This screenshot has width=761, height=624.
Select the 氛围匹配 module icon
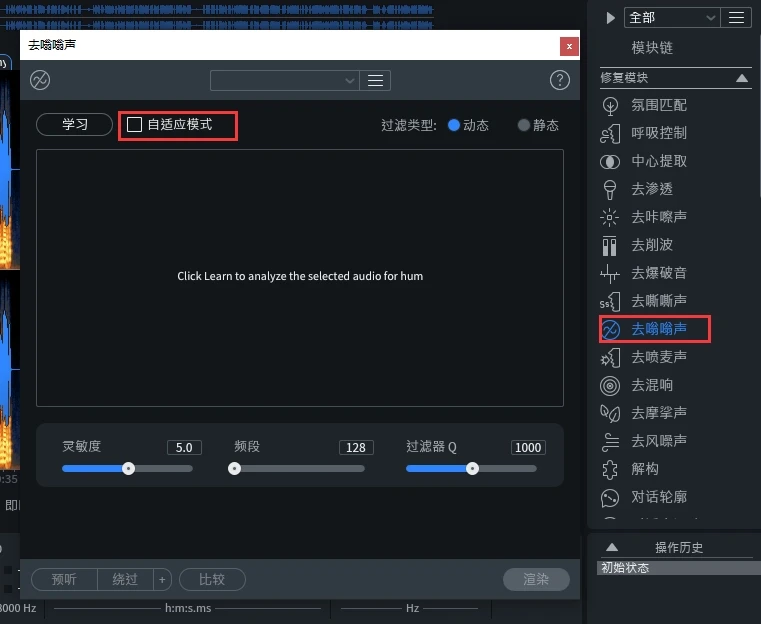[x=610, y=105]
